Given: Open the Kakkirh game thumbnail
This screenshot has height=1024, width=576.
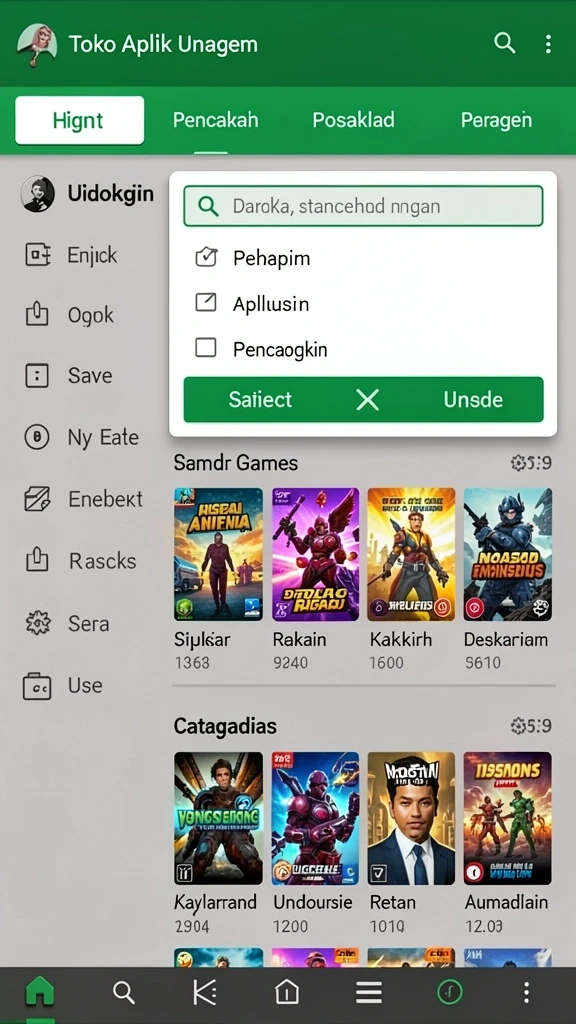Looking at the screenshot, I should (x=411, y=554).
